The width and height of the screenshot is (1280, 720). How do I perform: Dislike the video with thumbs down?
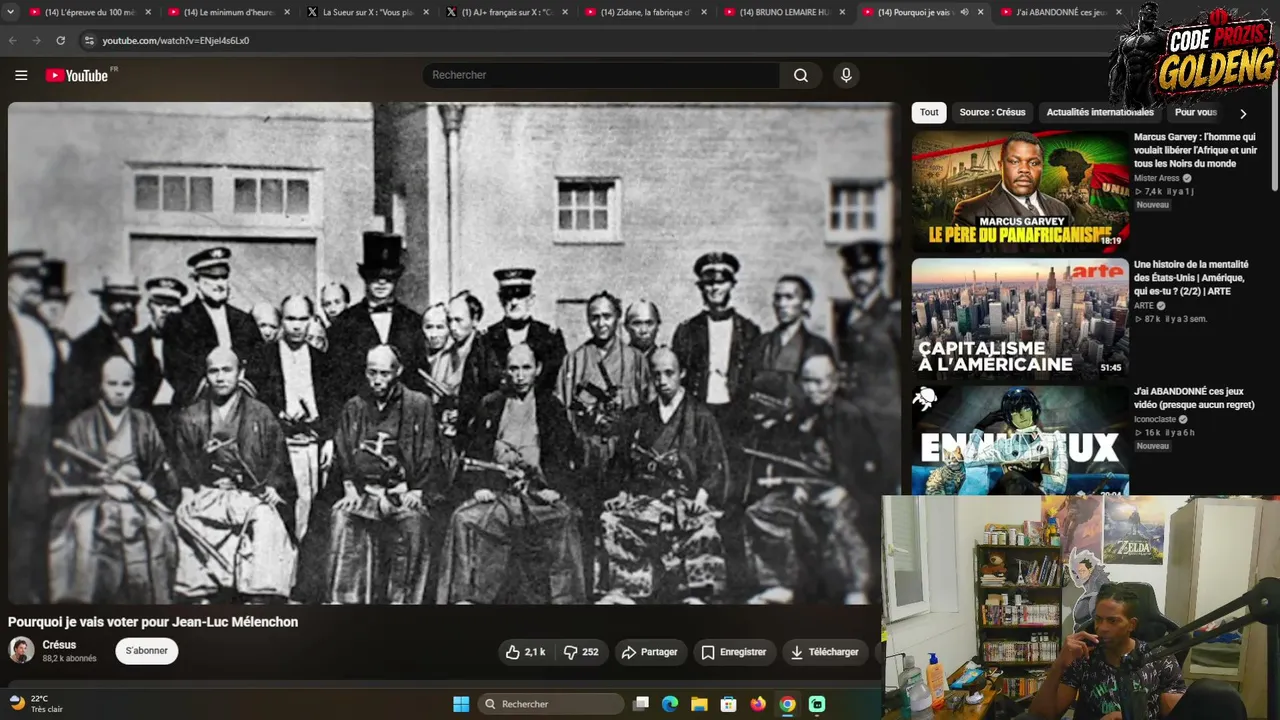coord(581,652)
